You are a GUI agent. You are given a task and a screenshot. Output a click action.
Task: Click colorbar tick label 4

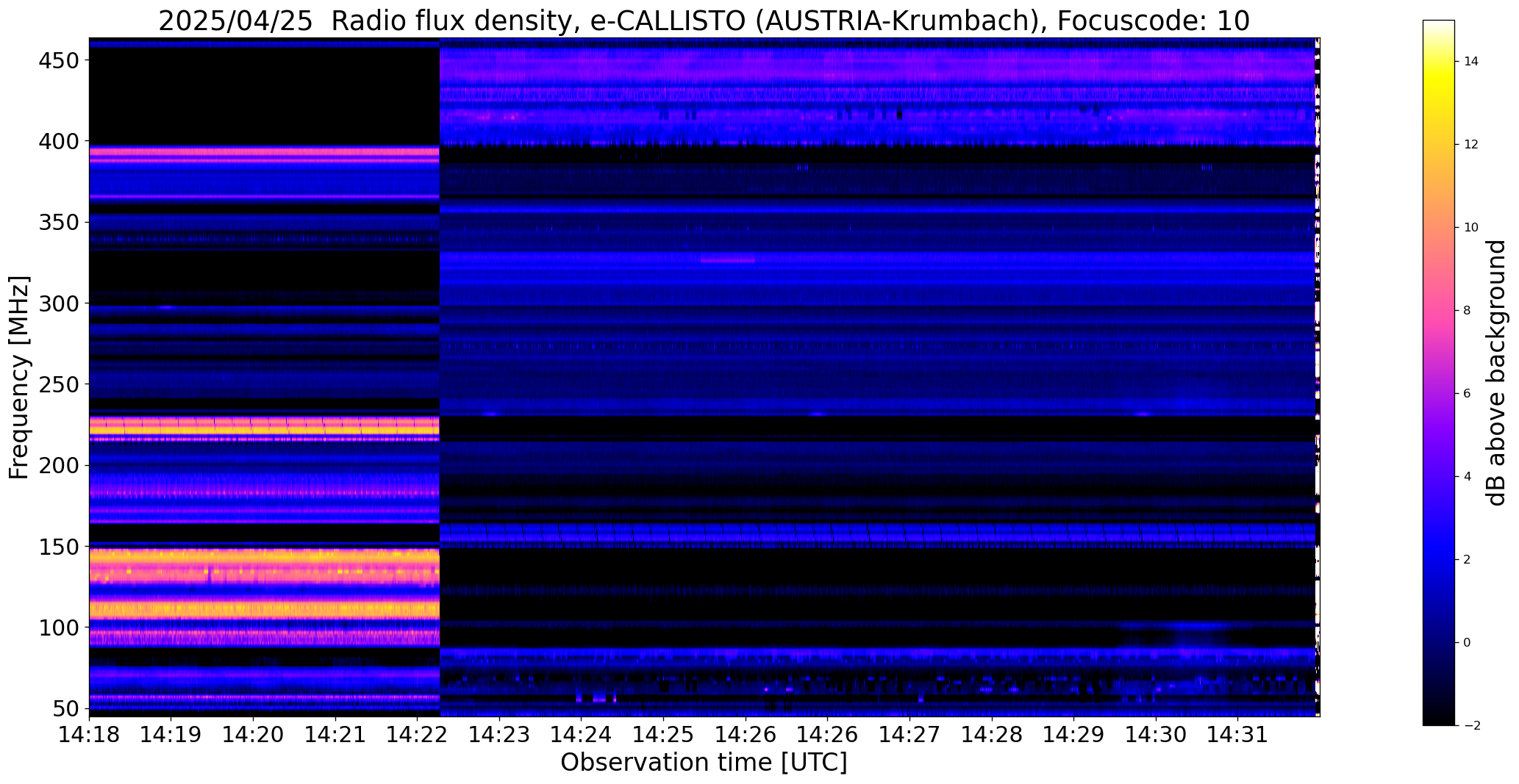pyautogui.click(x=1468, y=477)
